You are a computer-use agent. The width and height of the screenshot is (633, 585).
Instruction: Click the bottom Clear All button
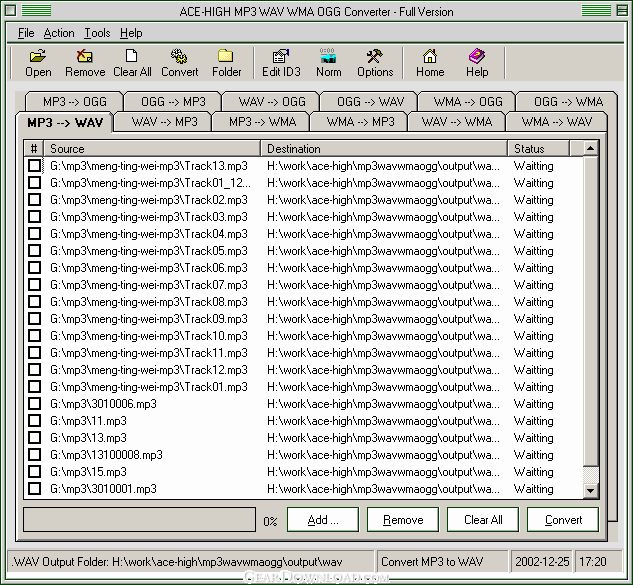click(483, 520)
